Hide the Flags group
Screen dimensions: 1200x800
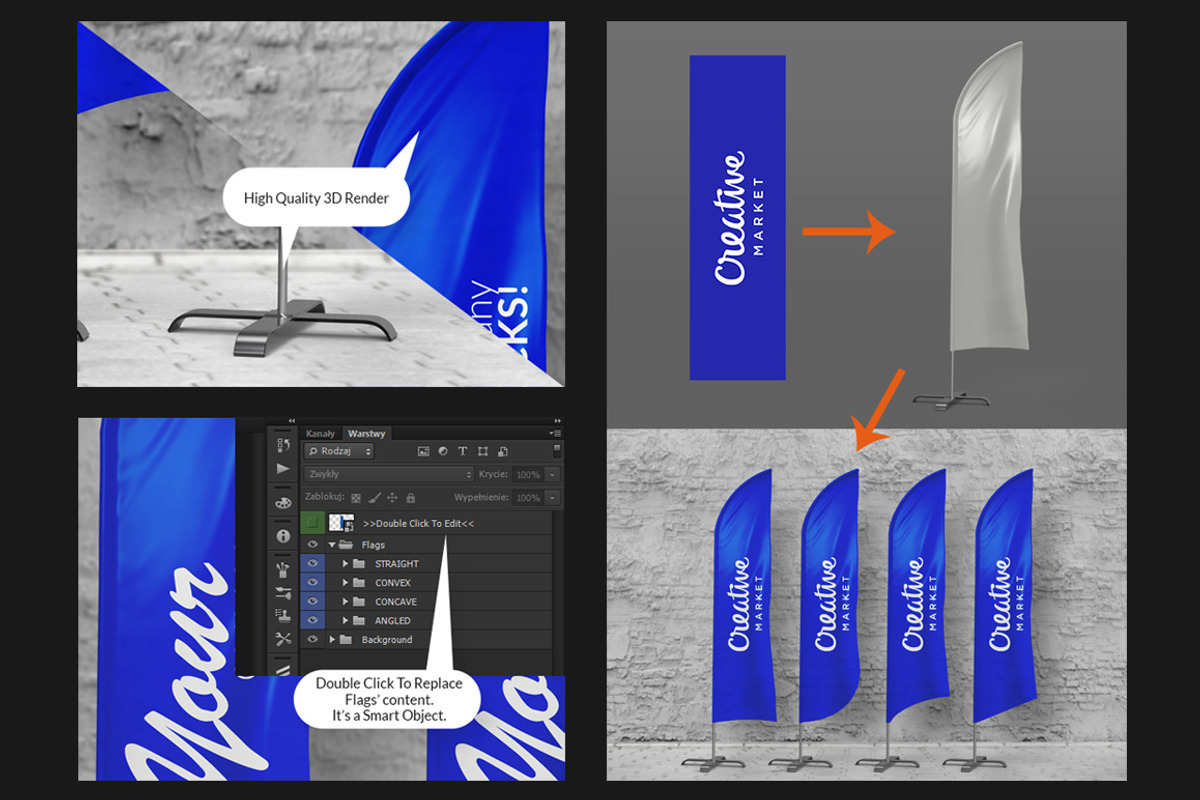coord(312,545)
